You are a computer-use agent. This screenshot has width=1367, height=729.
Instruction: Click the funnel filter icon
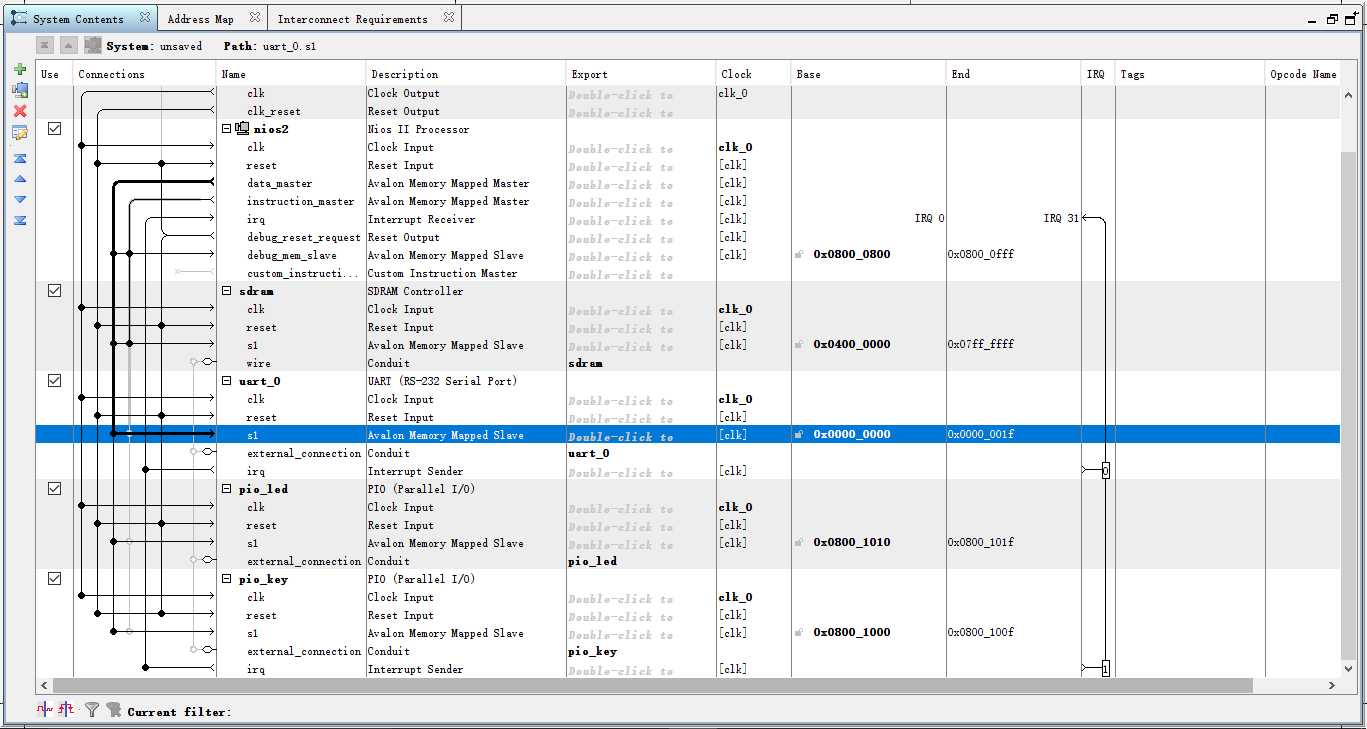click(x=92, y=709)
